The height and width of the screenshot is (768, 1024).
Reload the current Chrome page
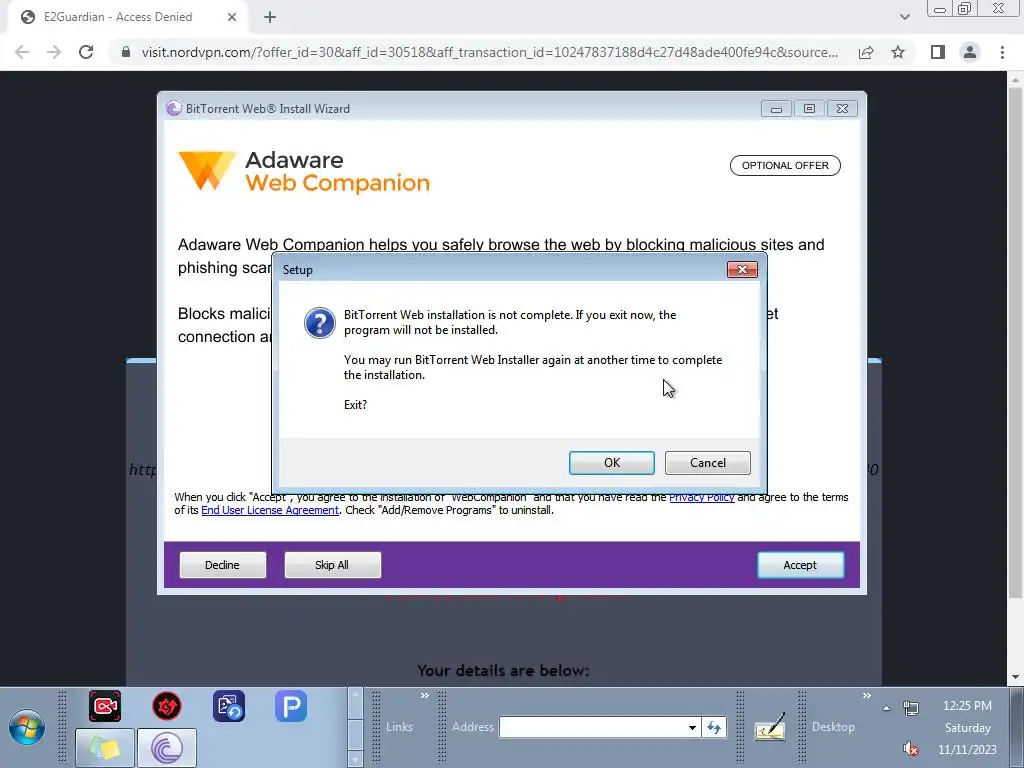click(86, 52)
